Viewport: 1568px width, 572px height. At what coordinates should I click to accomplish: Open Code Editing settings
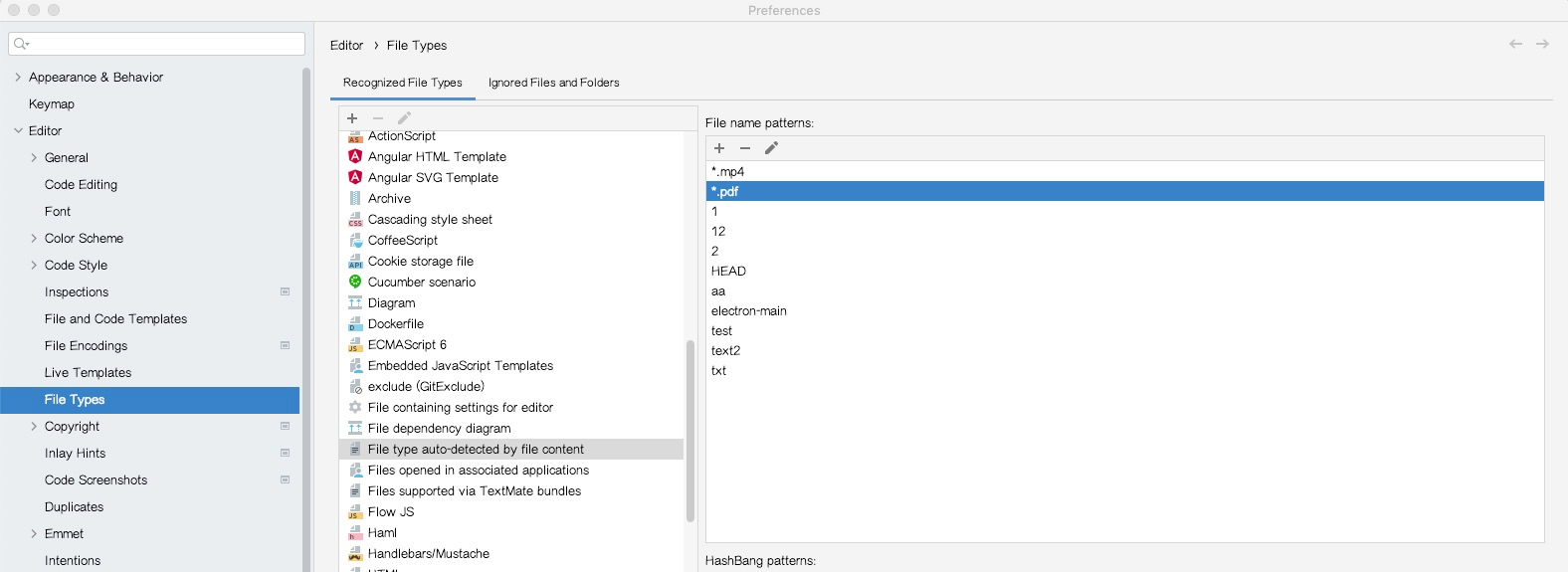(x=81, y=184)
